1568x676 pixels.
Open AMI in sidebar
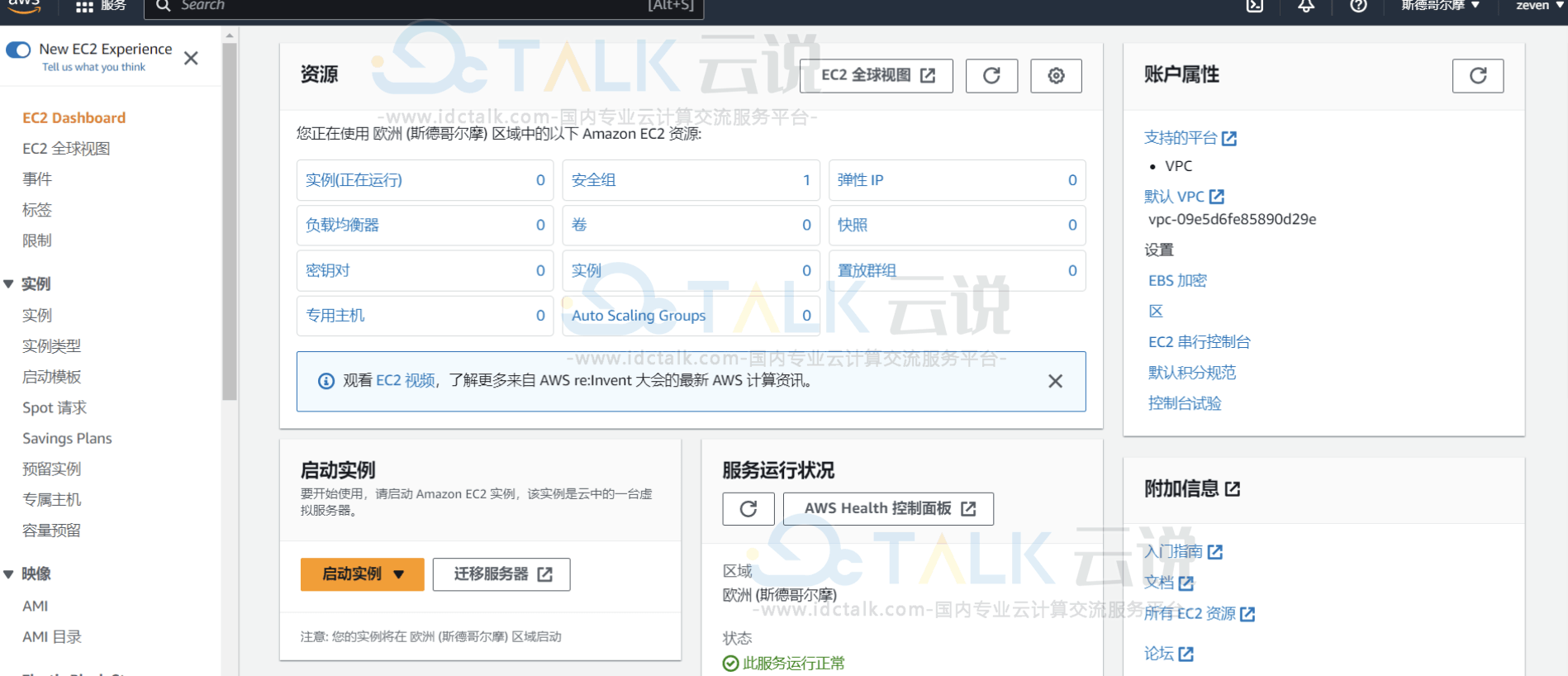click(36, 606)
